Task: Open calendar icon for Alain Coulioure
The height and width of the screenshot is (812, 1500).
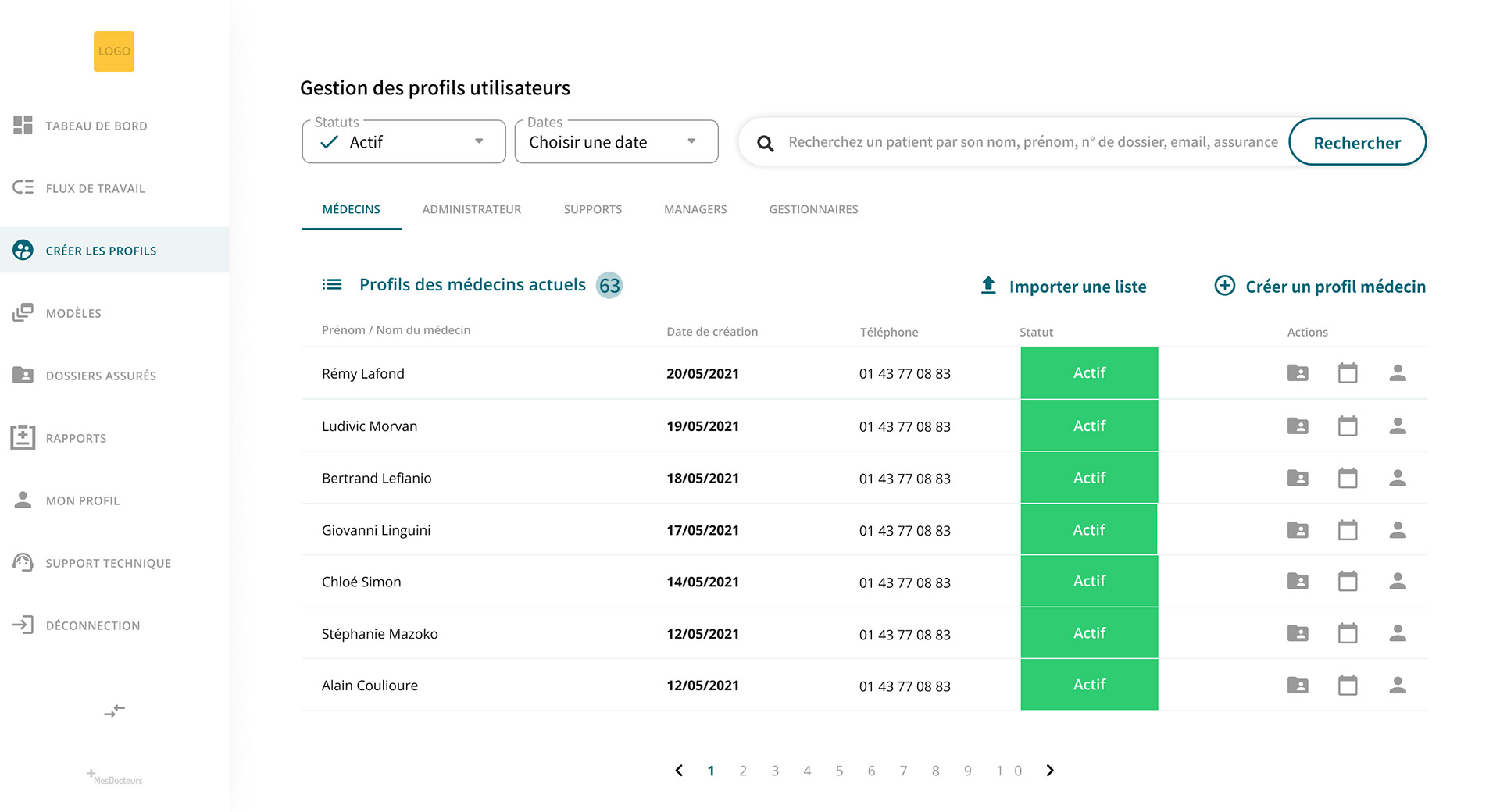Action: (1348, 686)
